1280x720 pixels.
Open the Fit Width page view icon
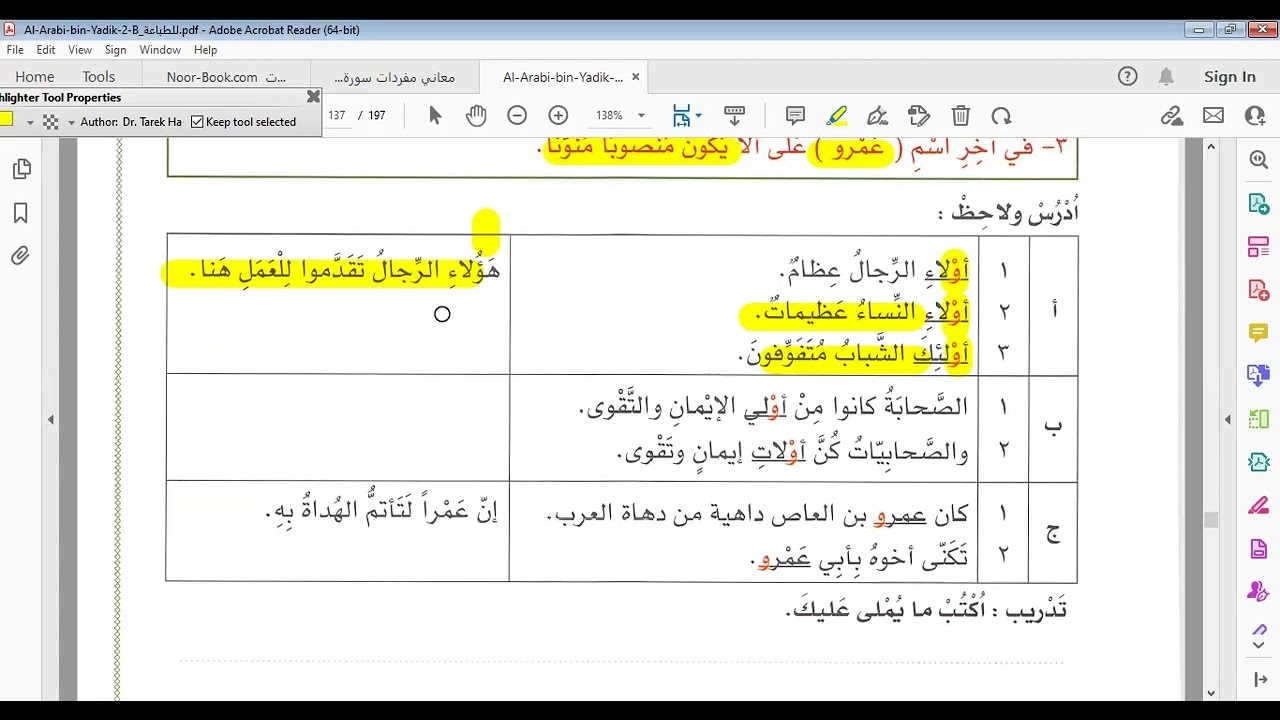tap(682, 115)
